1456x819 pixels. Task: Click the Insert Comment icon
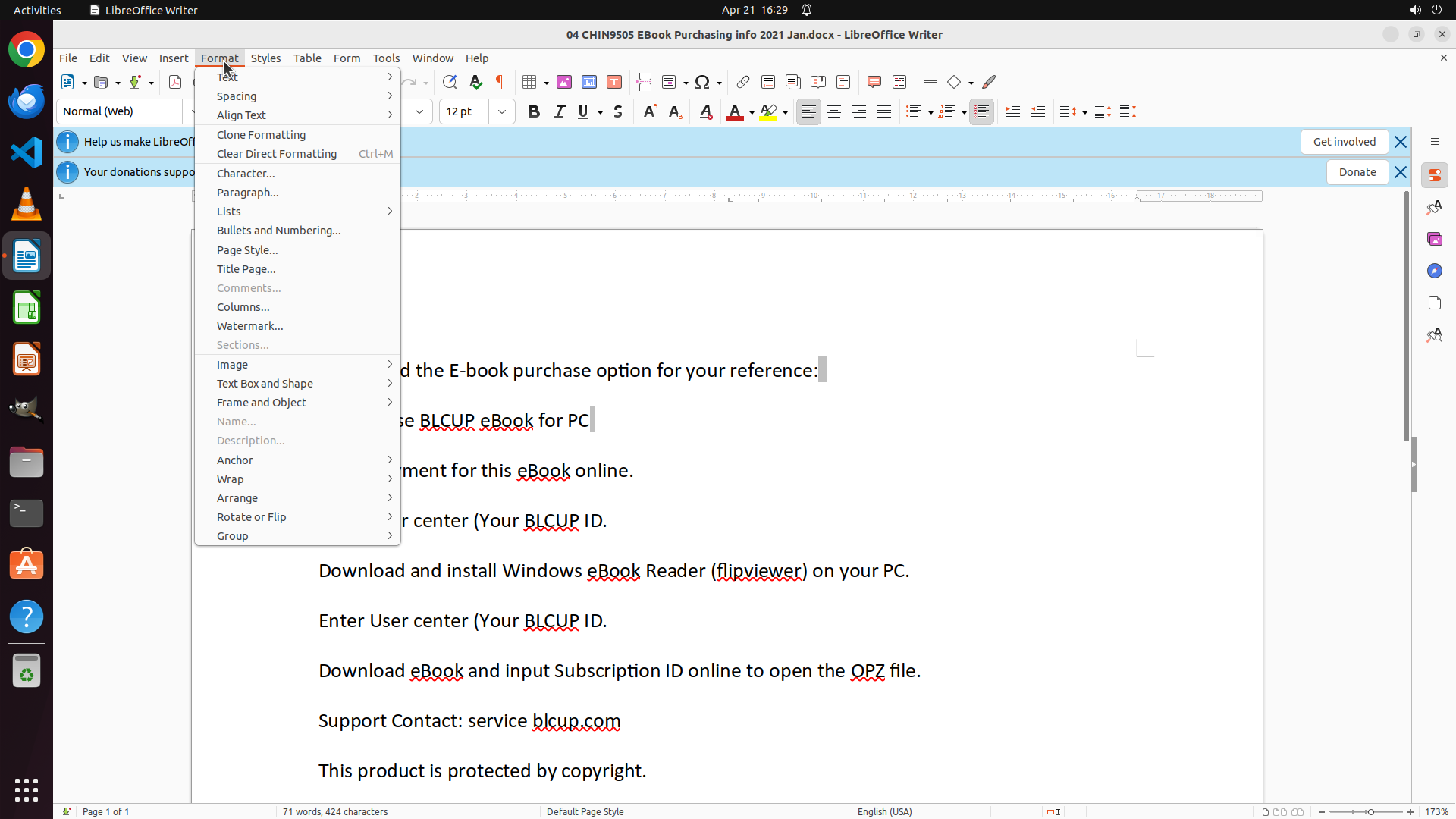click(874, 82)
